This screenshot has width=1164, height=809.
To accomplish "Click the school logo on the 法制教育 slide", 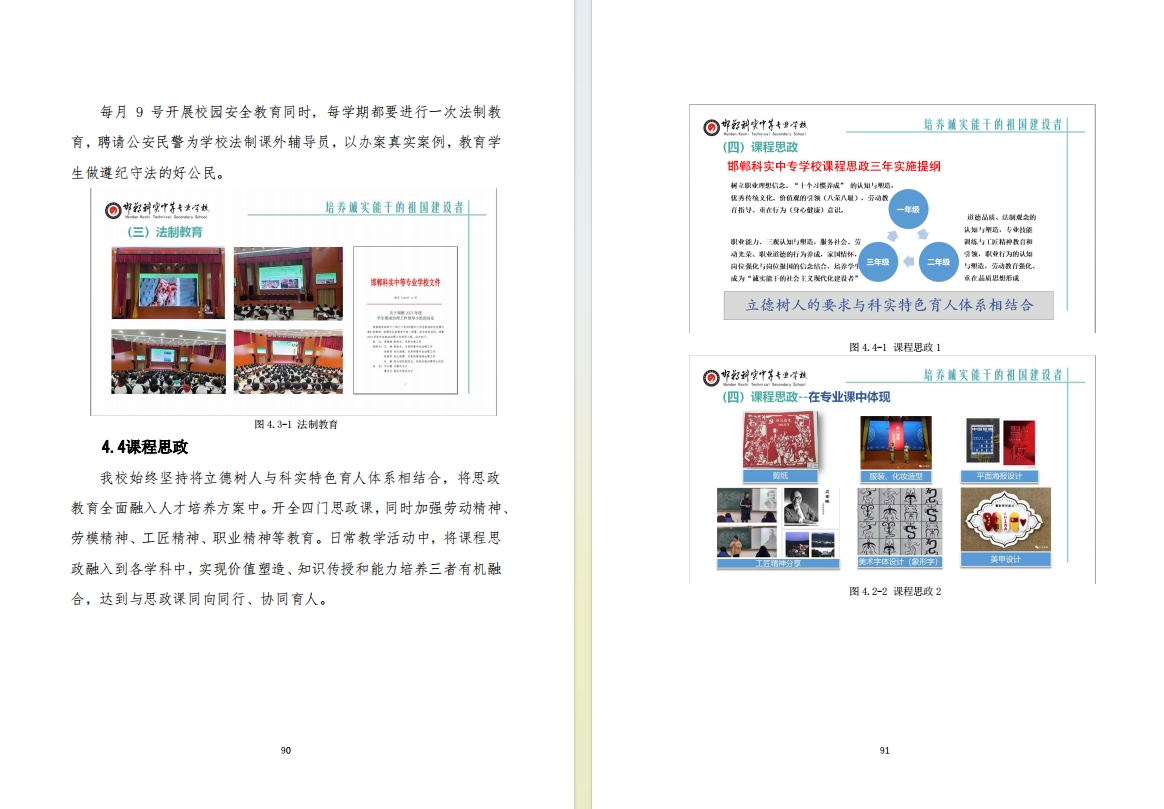I will tap(157, 210).
